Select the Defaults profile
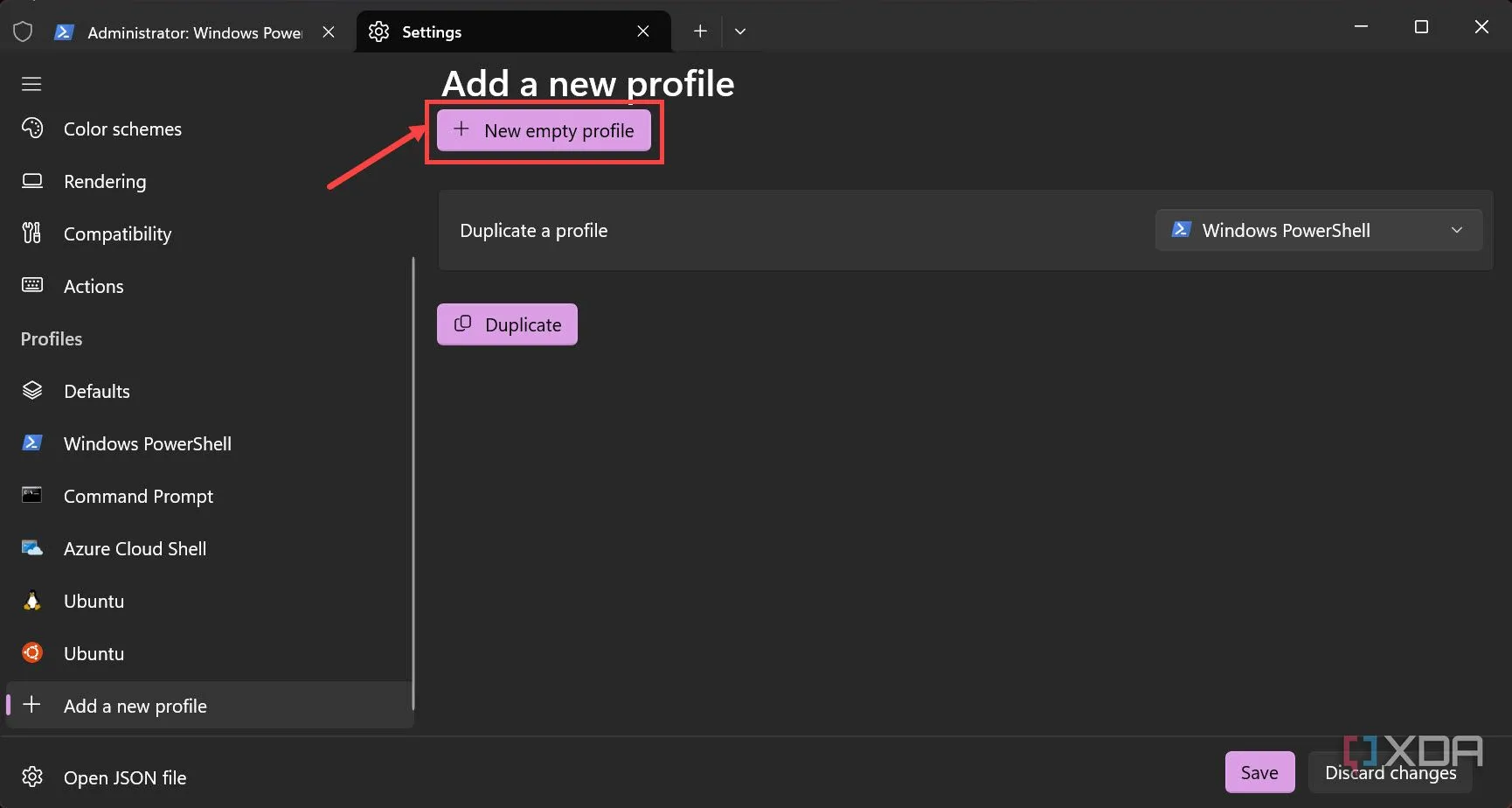This screenshot has width=1512, height=808. (96, 392)
